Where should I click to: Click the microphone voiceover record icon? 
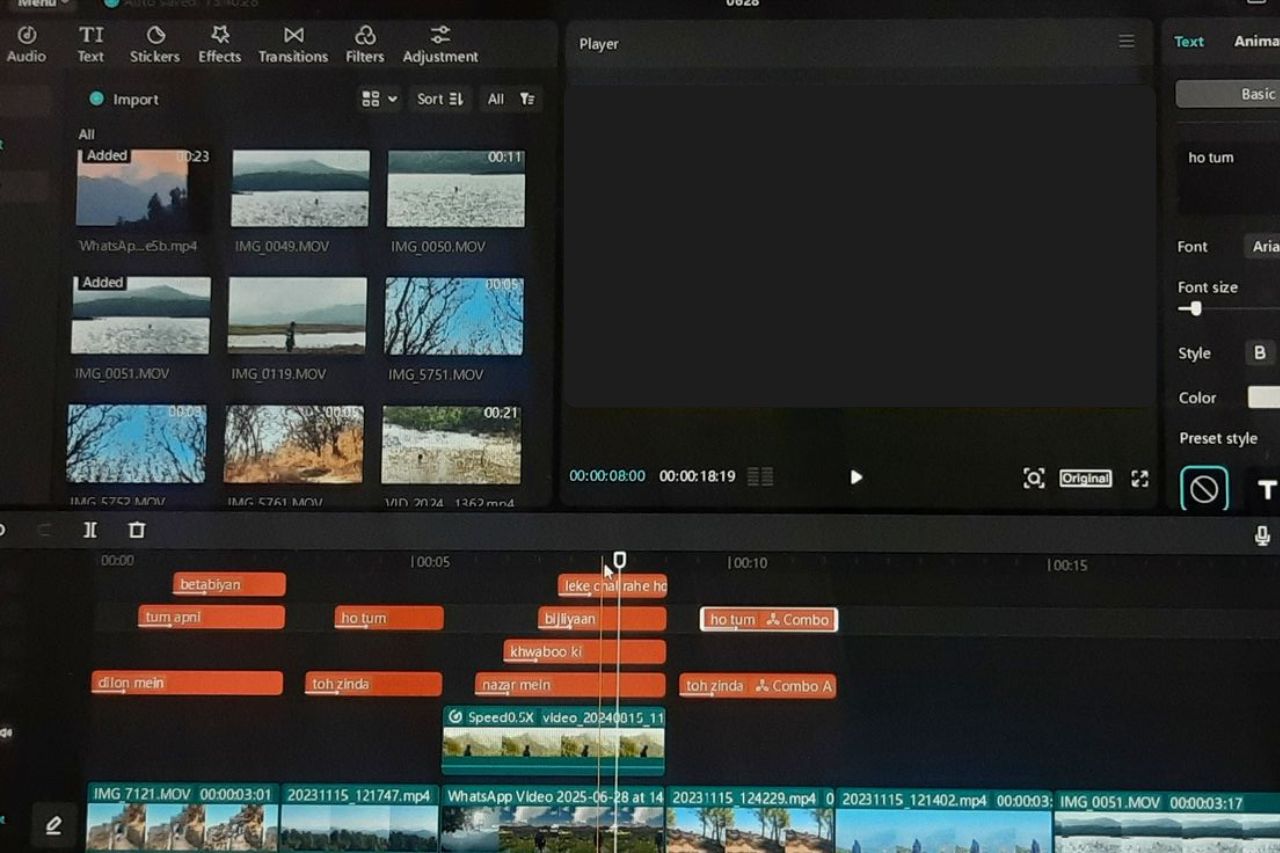1262,536
